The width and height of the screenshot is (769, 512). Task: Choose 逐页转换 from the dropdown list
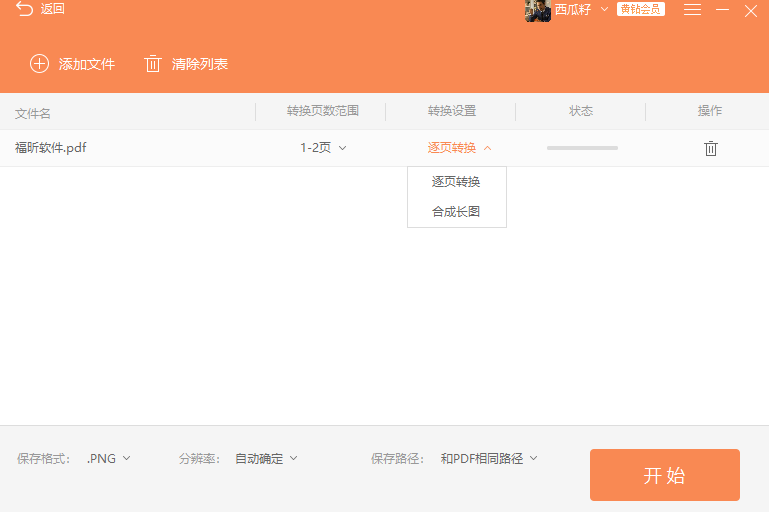456,182
